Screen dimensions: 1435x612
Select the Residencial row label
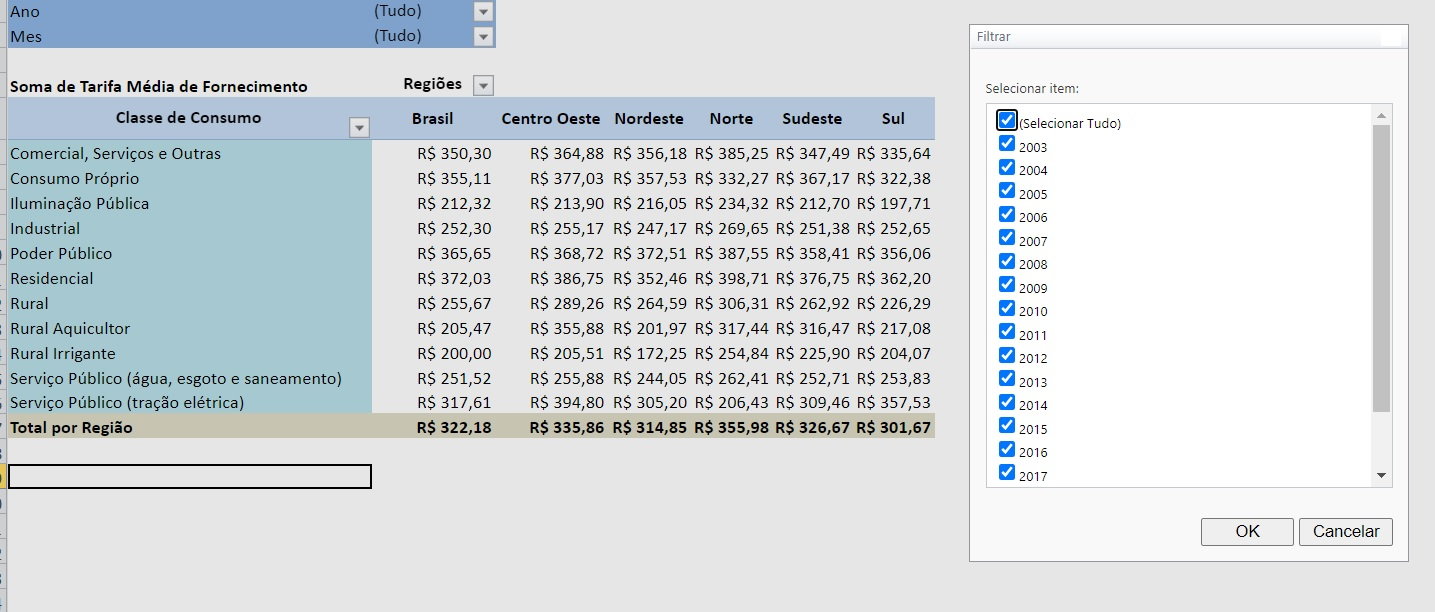point(52,279)
